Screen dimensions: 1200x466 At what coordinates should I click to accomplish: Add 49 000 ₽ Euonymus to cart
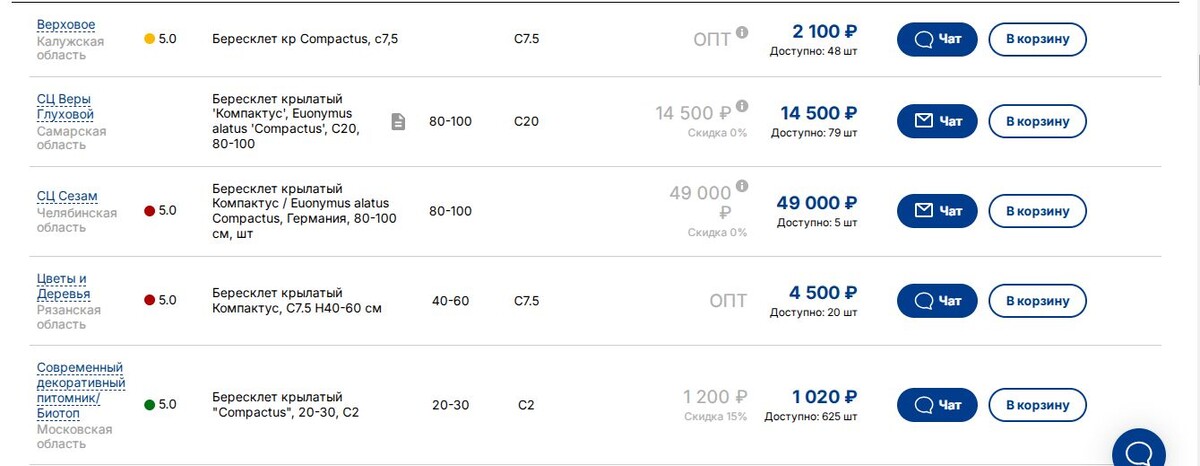(x=1037, y=211)
